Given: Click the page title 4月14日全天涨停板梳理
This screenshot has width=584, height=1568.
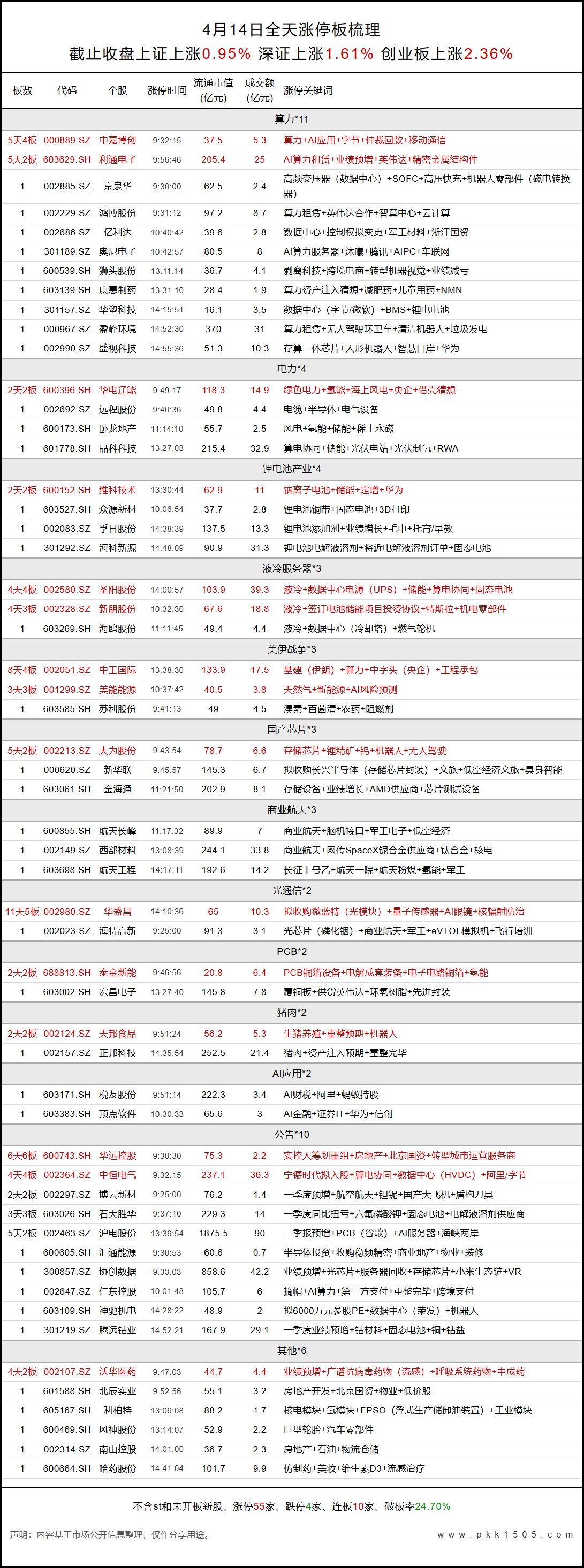Looking at the screenshot, I should (292, 30).
